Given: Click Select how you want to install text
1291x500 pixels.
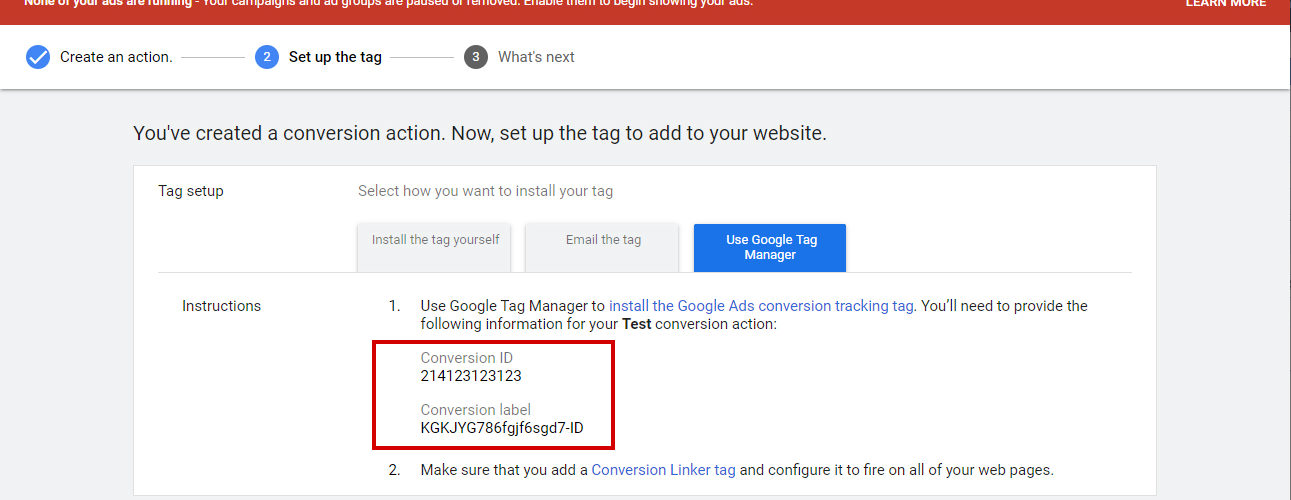Looking at the screenshot, I should (x=485, y=191).
